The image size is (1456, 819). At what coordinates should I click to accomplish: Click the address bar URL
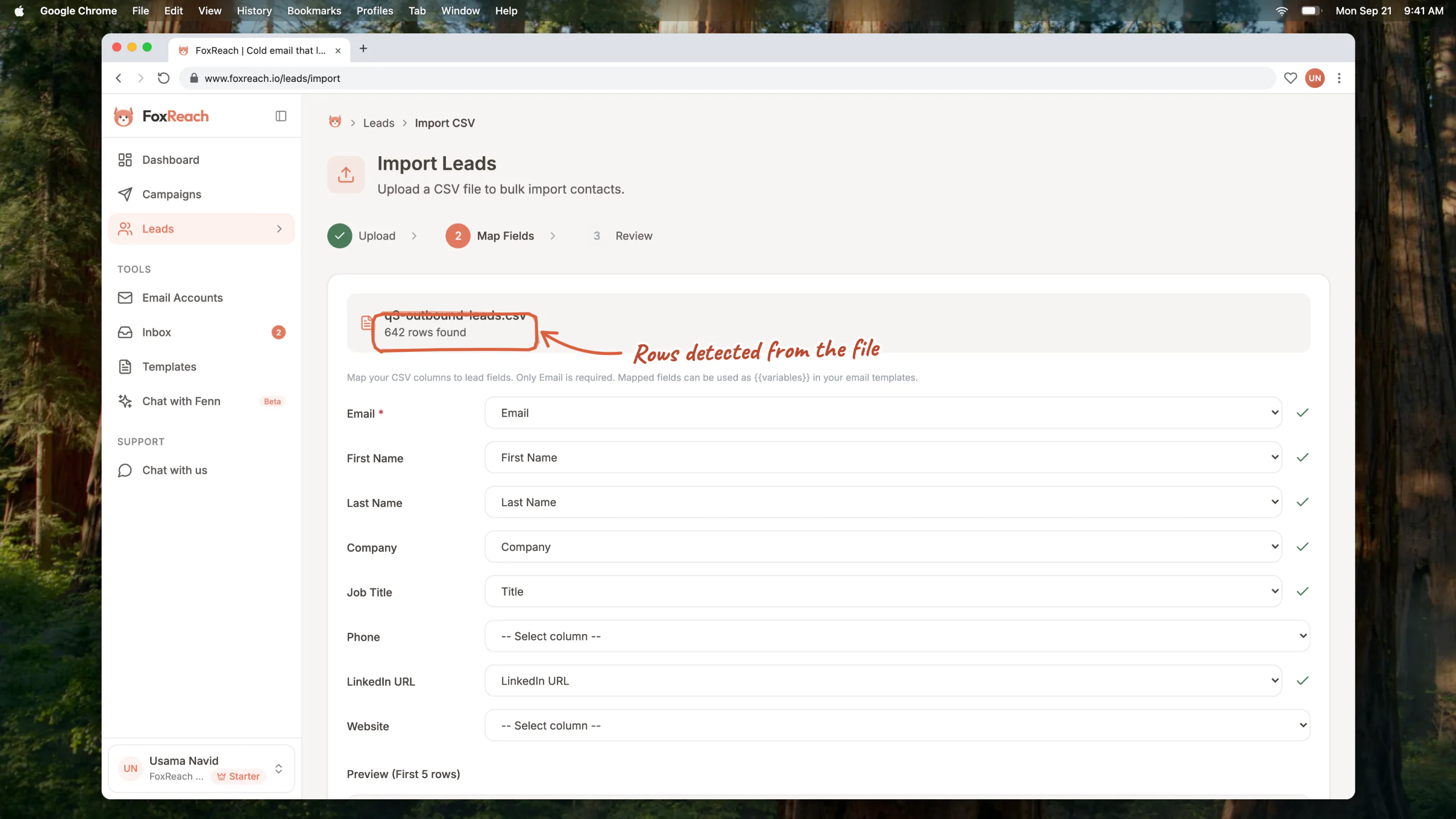pos(272,78)
